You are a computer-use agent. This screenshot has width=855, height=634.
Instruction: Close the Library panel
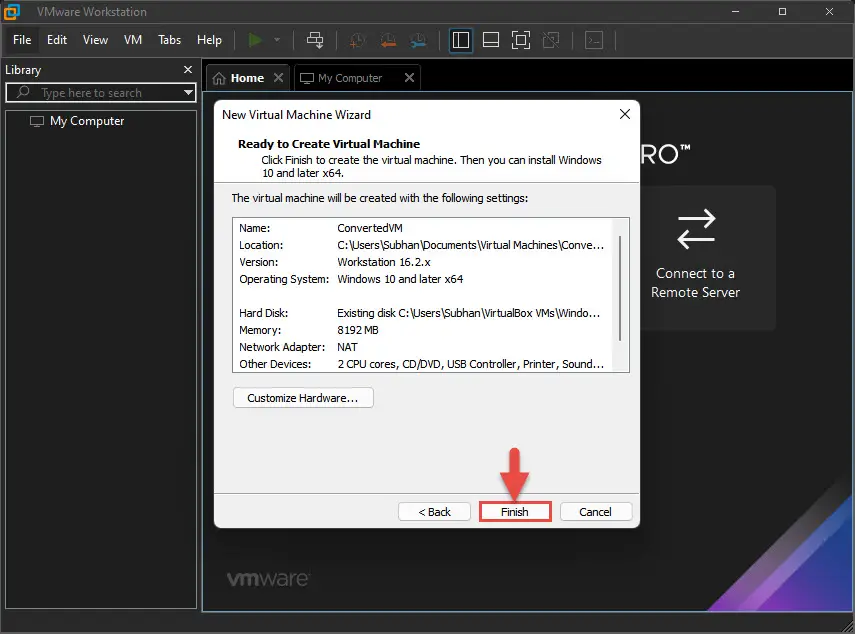click(188, 69)
